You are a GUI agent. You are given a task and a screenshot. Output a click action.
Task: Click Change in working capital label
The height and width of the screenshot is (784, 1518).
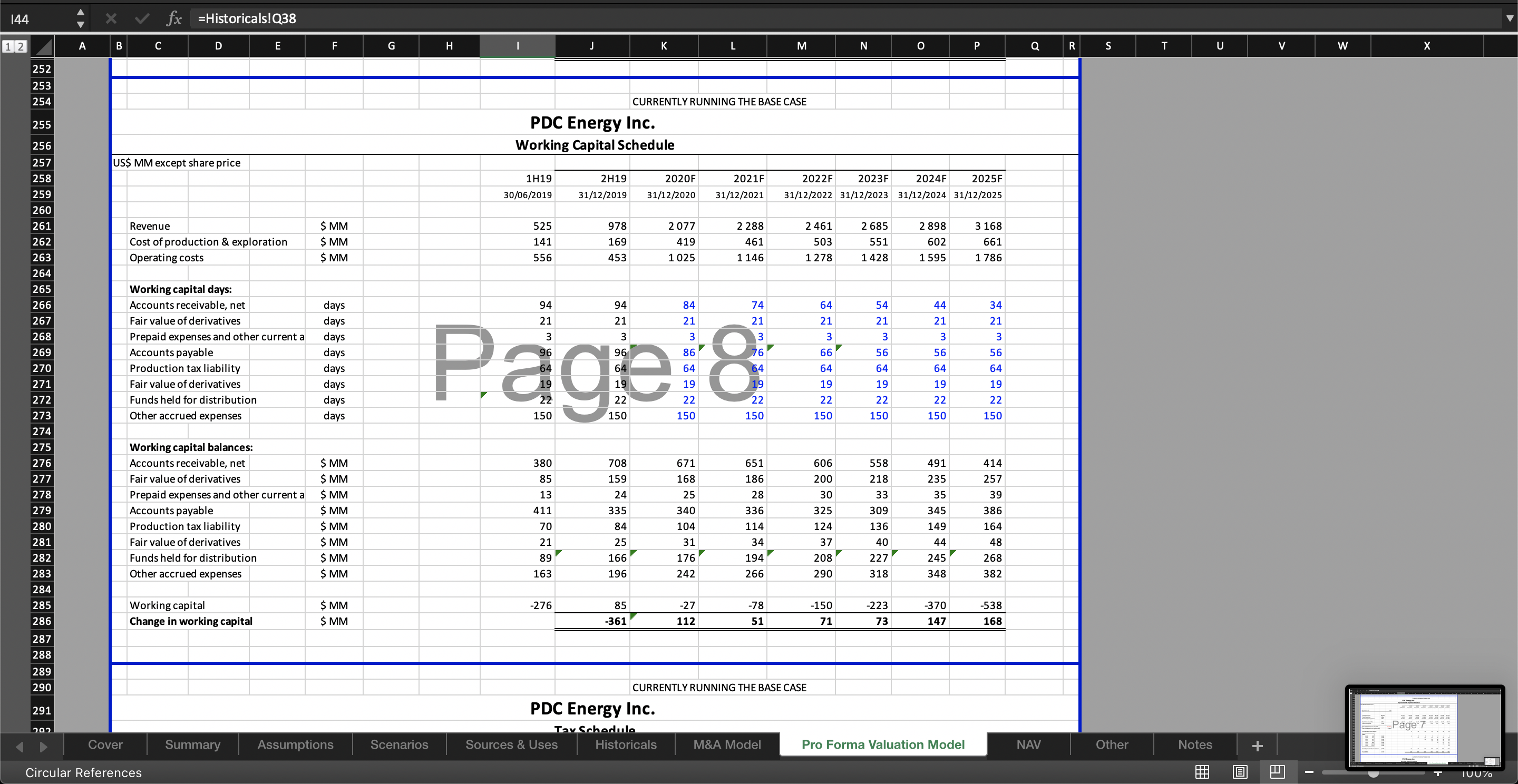tap(190, 621)
